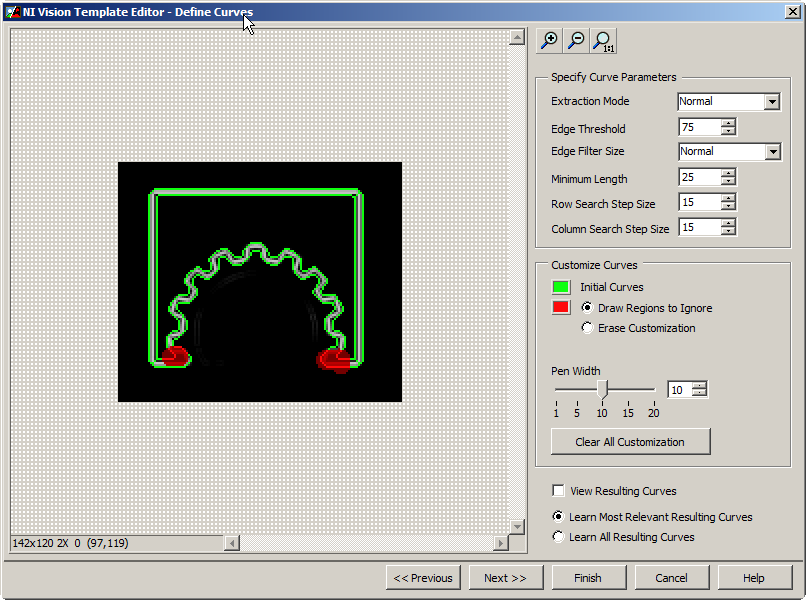Cancel the template editor dialog

coord(672,577)
